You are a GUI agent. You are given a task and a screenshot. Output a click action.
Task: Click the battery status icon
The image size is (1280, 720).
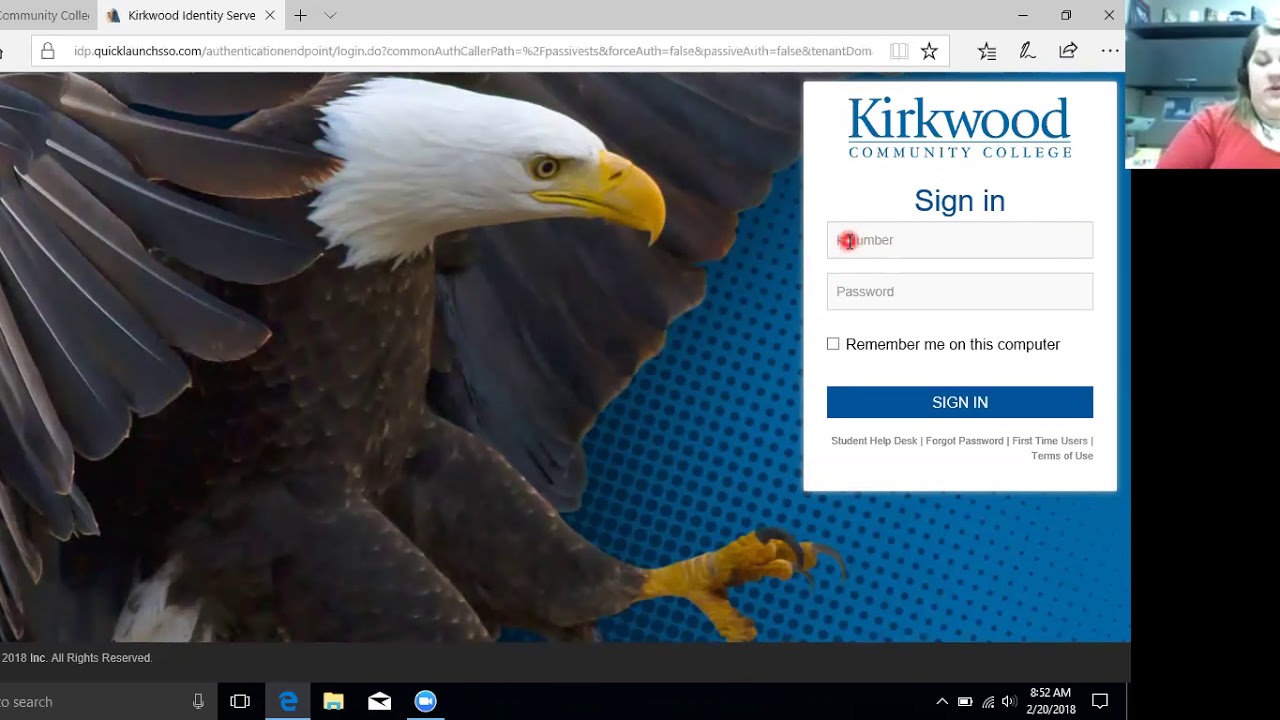[965, 702]
